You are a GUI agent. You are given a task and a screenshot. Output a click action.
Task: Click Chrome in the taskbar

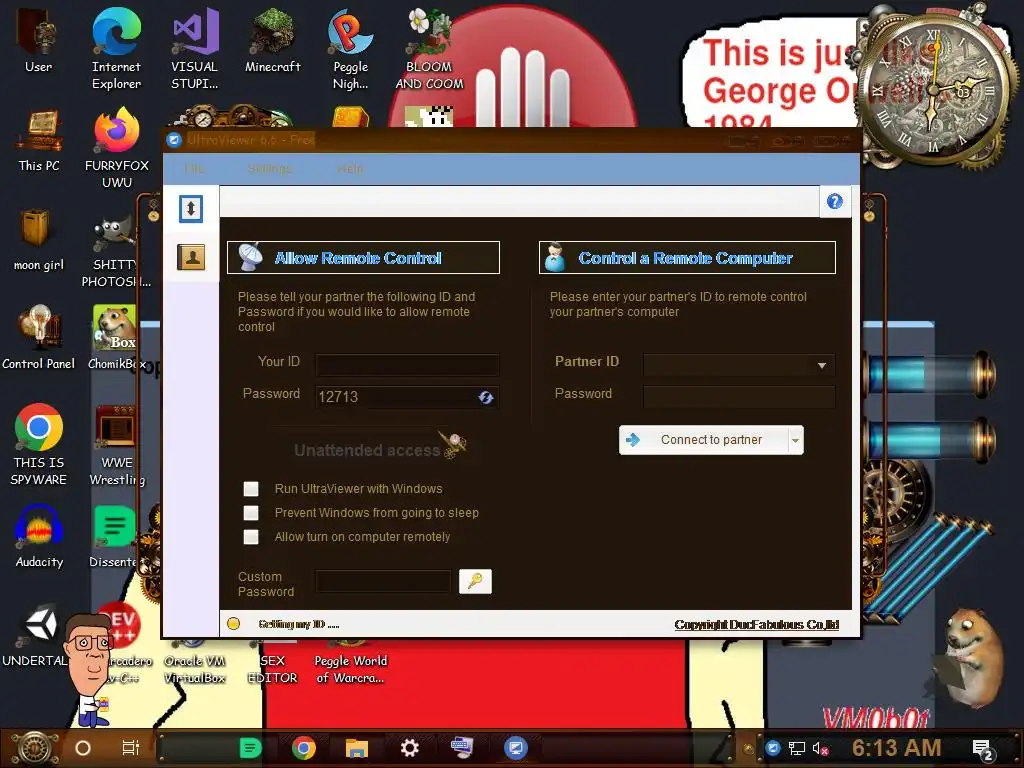pyautogui.click(x=304, y=748)
